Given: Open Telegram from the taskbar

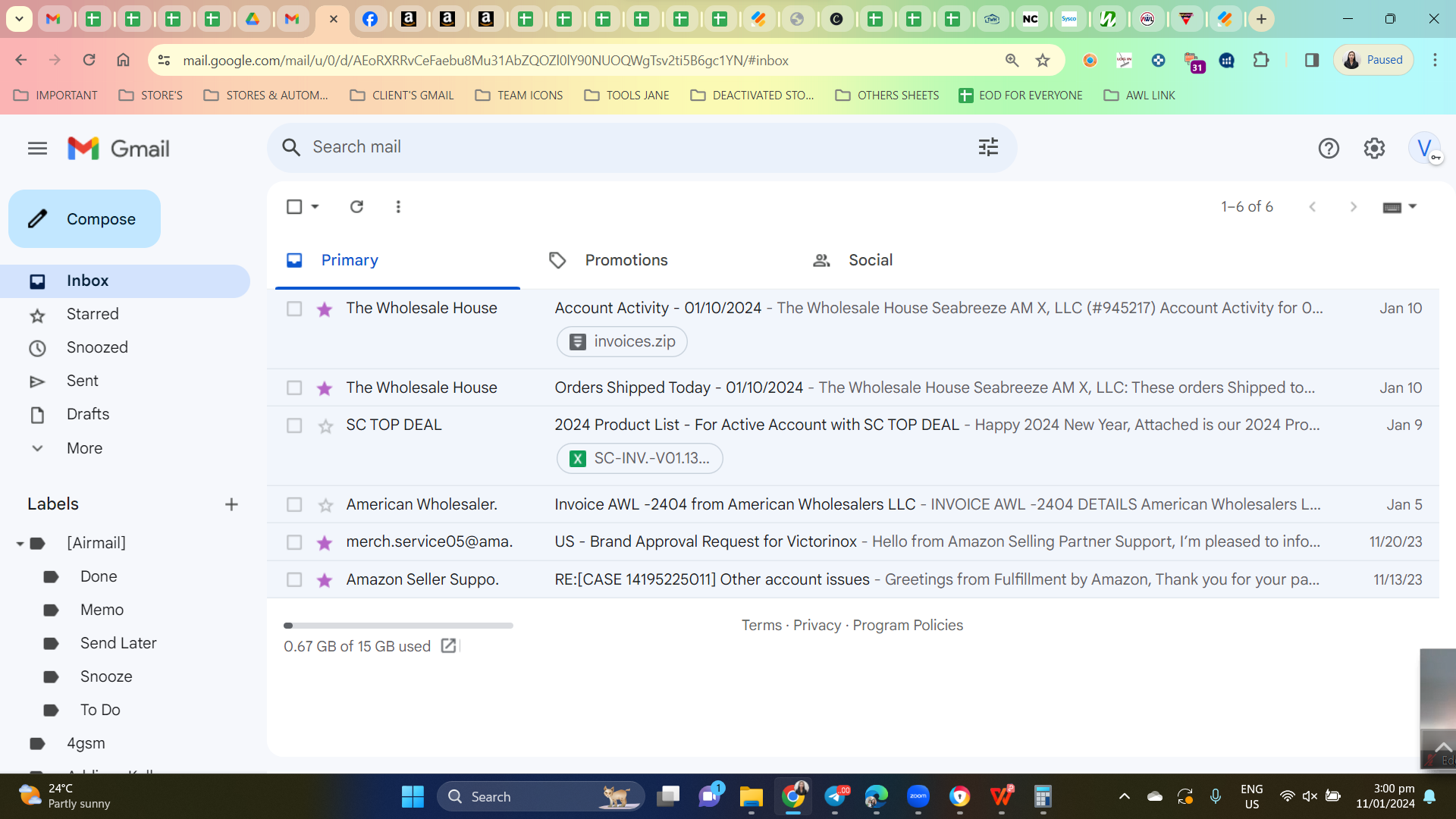Looking at the screenshot, I should coord(835,796).
